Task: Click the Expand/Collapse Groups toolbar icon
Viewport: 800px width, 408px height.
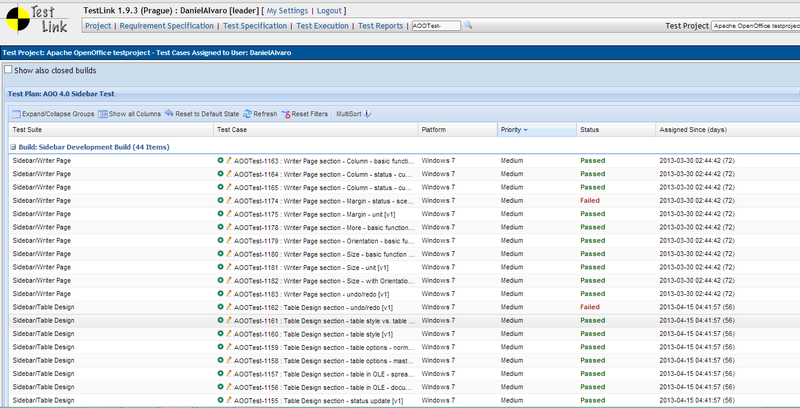Action: tap(17, 114)
